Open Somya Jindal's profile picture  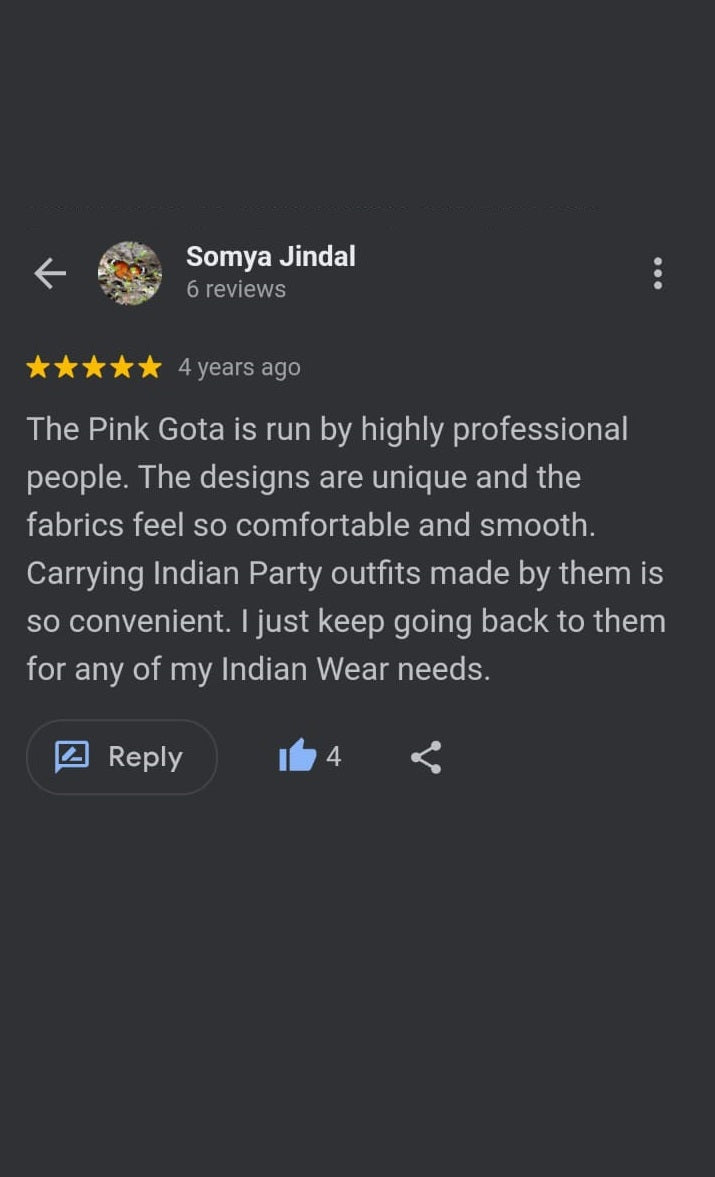[130, 273]
